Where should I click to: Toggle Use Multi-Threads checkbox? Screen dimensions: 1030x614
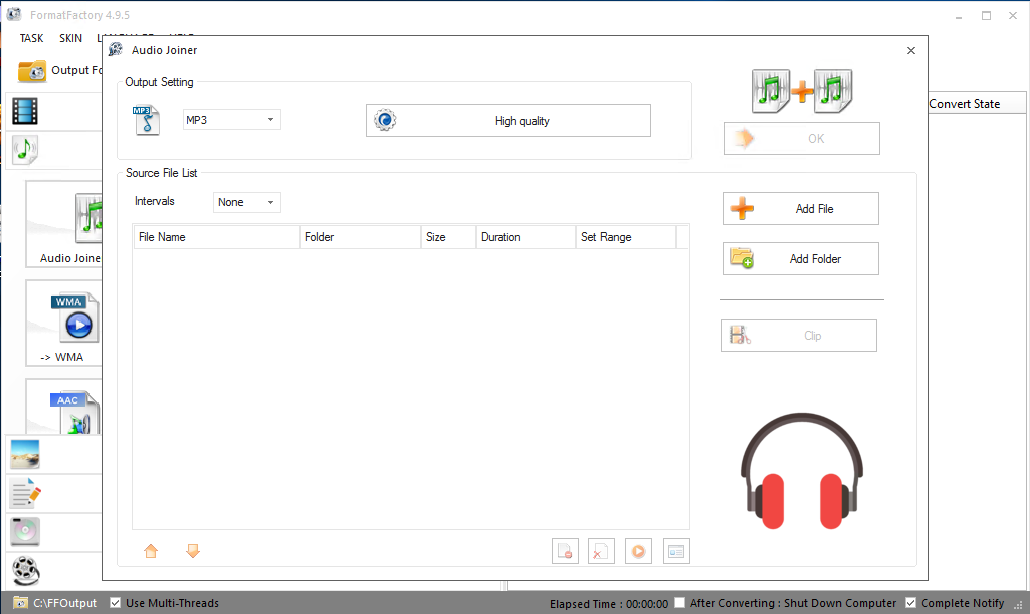pyautogui.click(x=116, y=603)
